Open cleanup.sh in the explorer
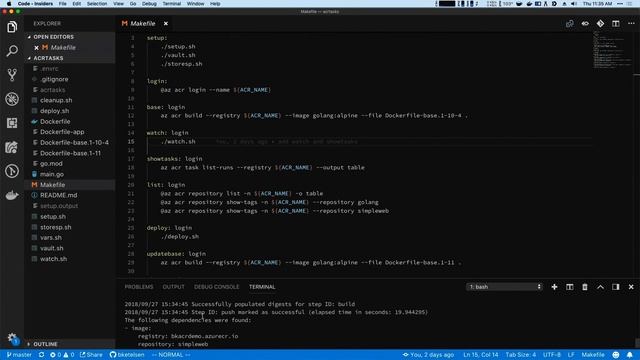 coord(56,100)
